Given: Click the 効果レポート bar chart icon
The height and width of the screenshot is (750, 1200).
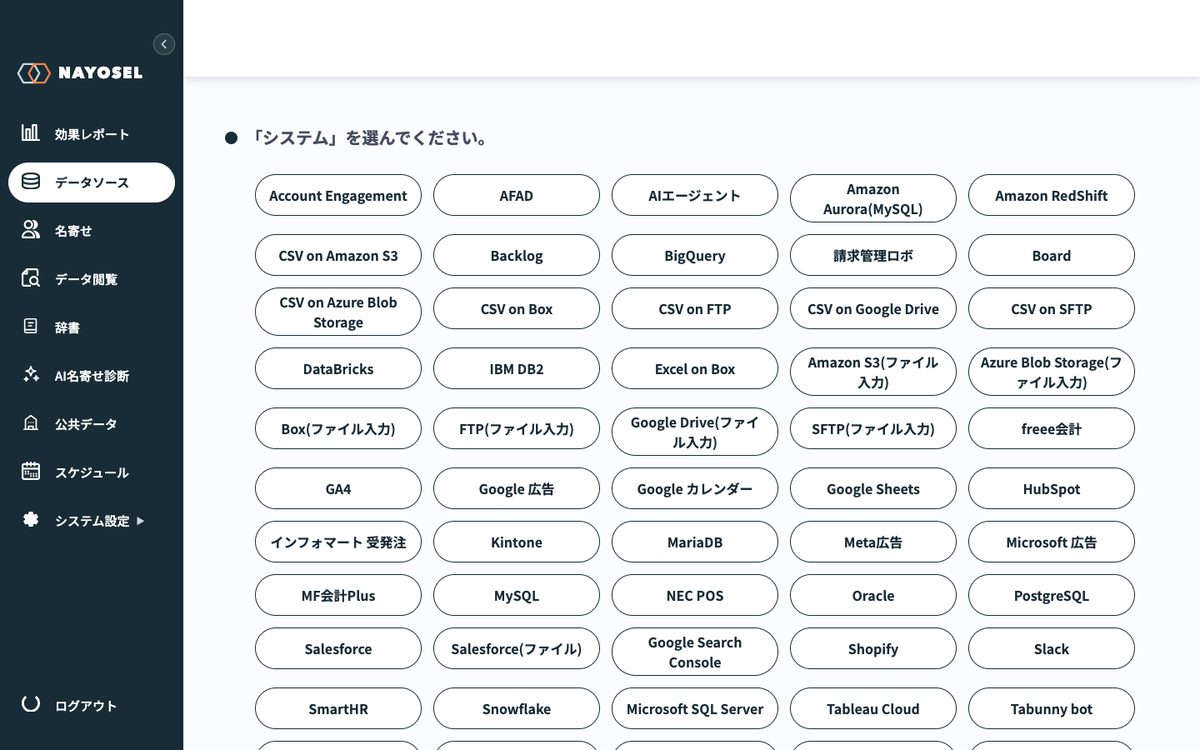Looking at the screenshot, I should pyautogui.click(x=31, y=133).
